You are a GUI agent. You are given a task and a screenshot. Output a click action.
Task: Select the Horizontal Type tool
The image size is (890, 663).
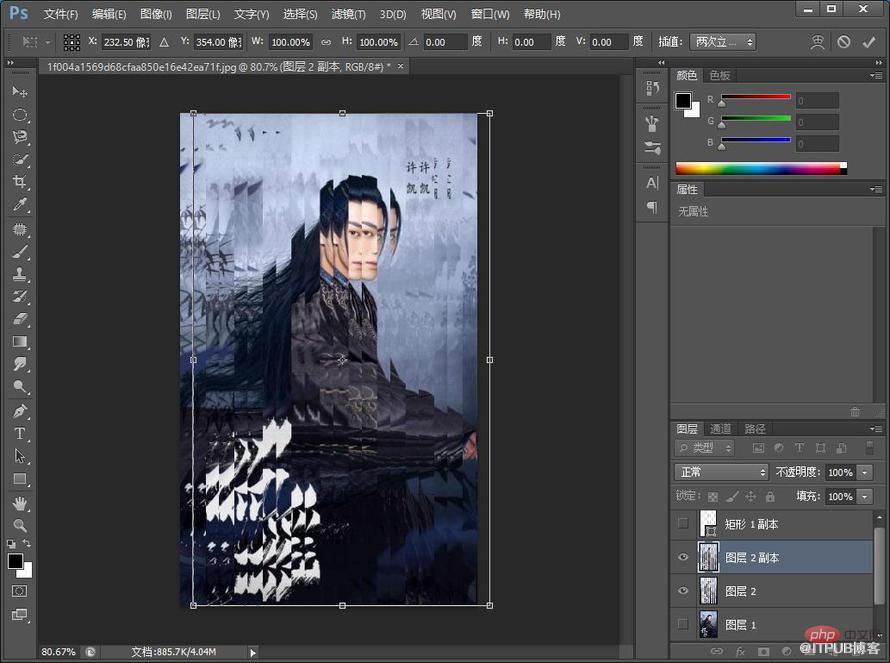click(20, 434)
